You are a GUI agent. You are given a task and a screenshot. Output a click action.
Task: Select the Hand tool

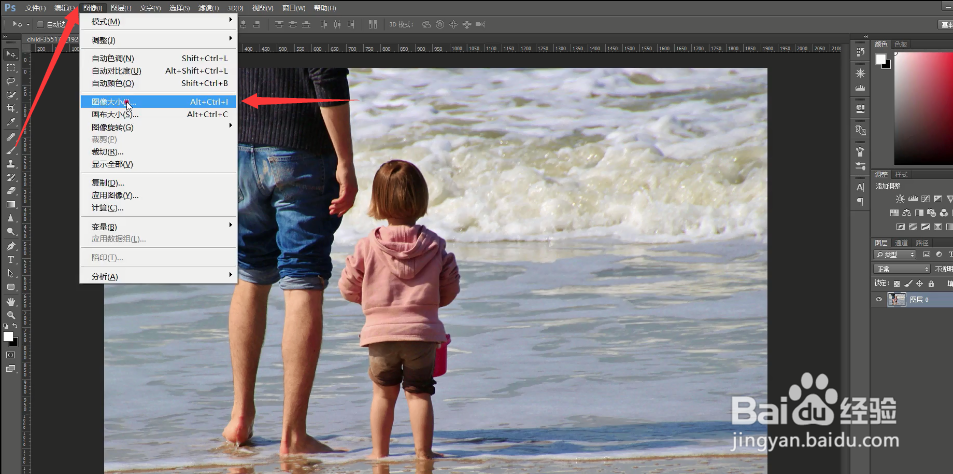[x=11, y=301]
